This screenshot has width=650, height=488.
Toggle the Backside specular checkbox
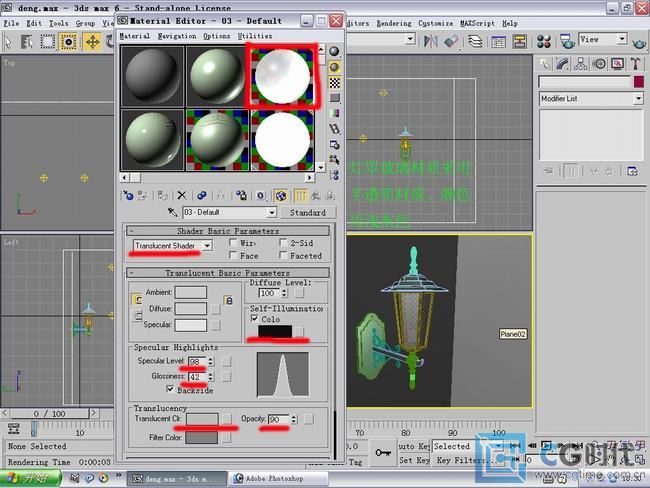[170, 389]
